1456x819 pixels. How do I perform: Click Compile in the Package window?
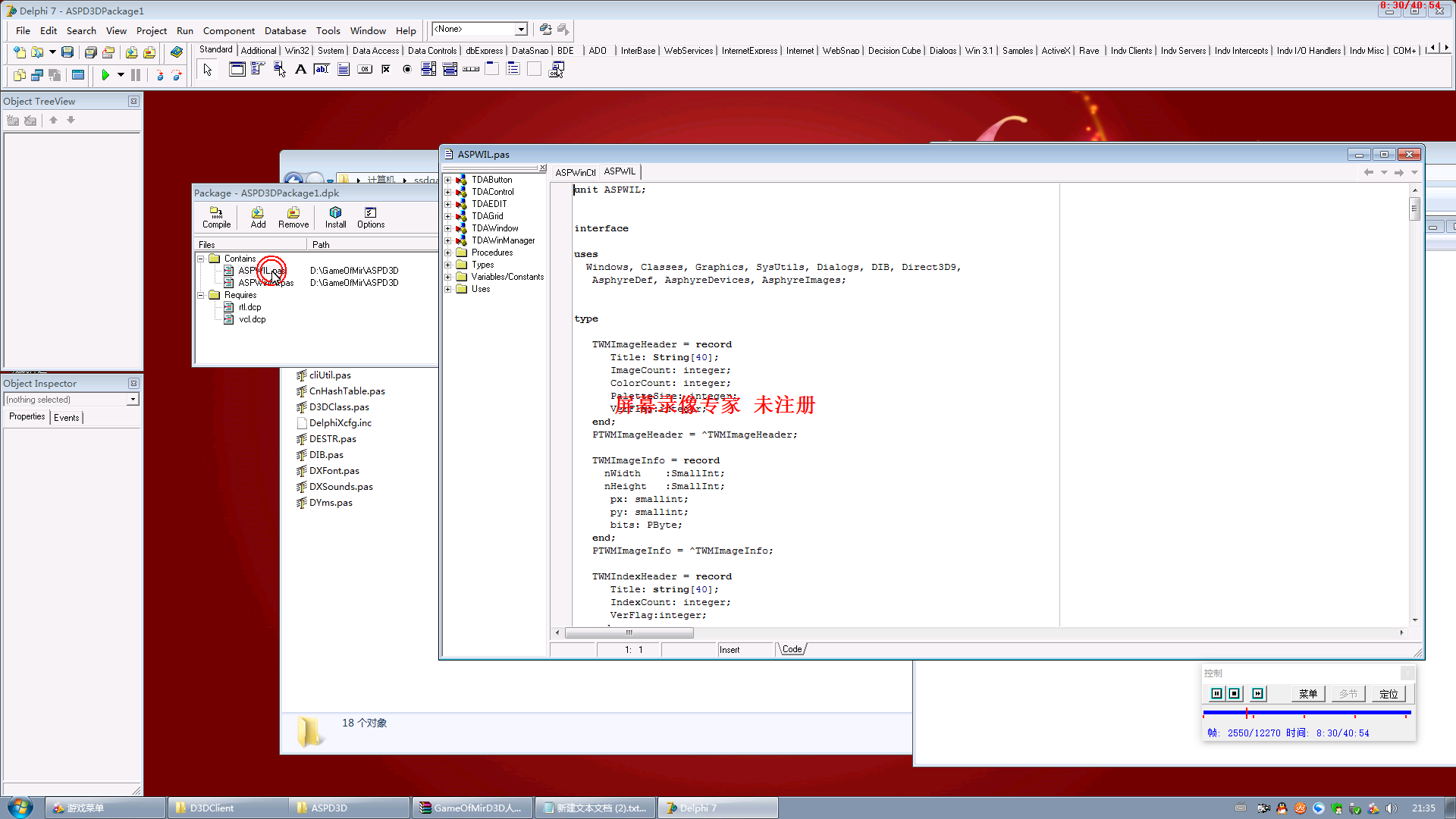(216, 218)
